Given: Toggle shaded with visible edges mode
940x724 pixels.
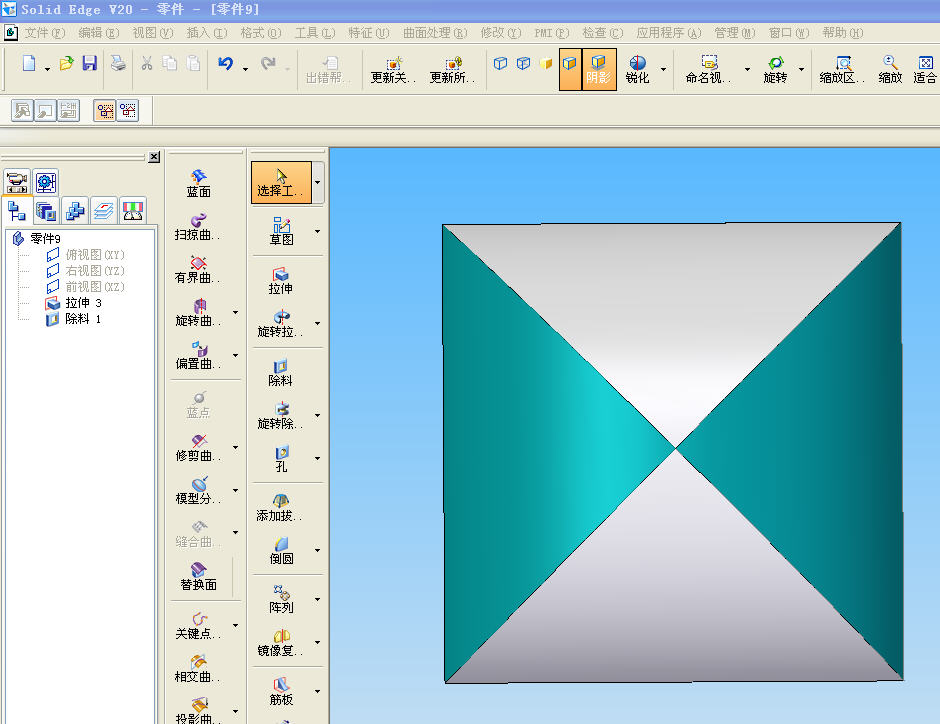Looking at the screenshot, I should (570, 70).
